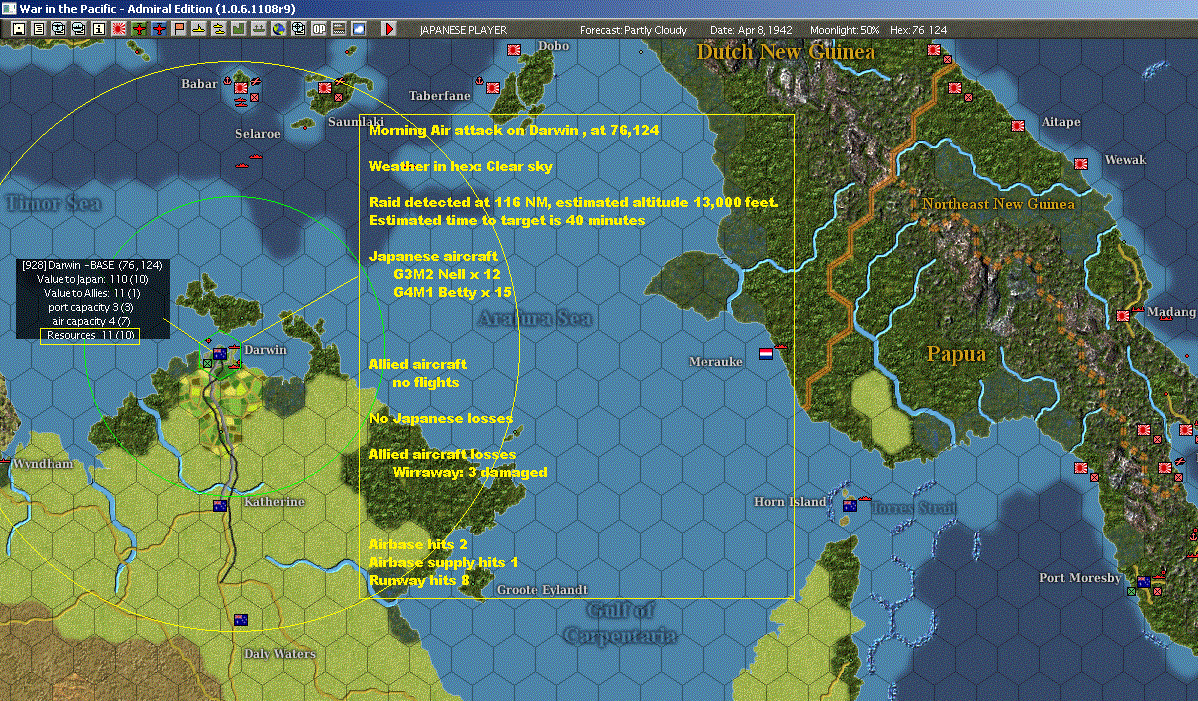Select the Australian flag base at Katherine
Screen dimensions: 1198x701
220,506
